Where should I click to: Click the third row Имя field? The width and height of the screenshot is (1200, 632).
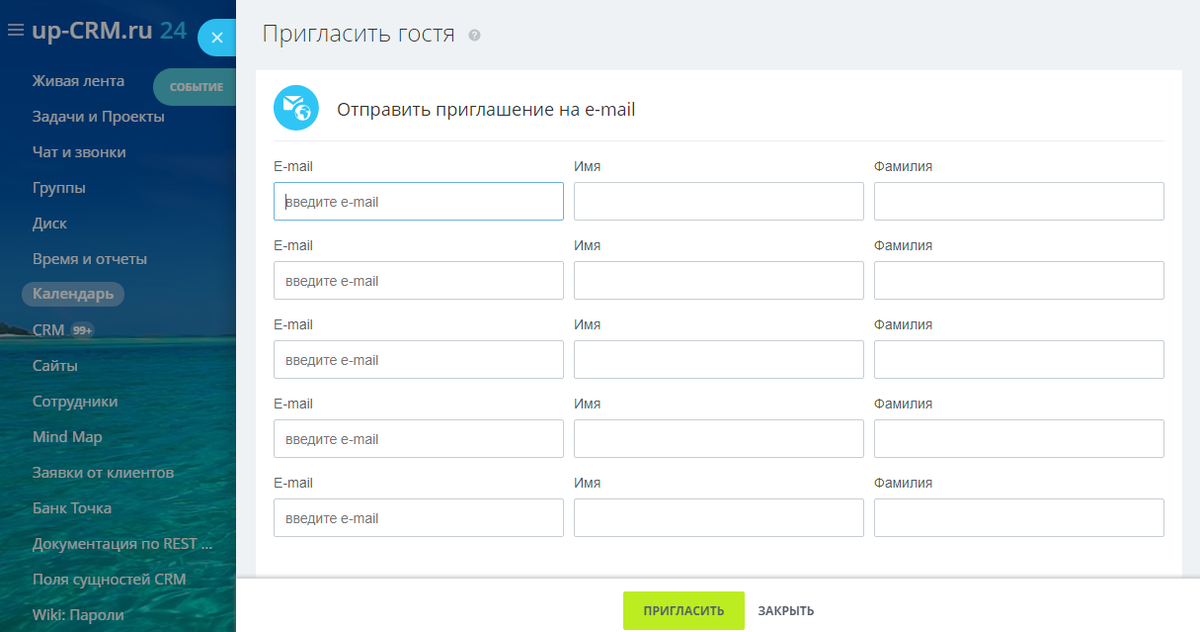(x=719, y=359)
